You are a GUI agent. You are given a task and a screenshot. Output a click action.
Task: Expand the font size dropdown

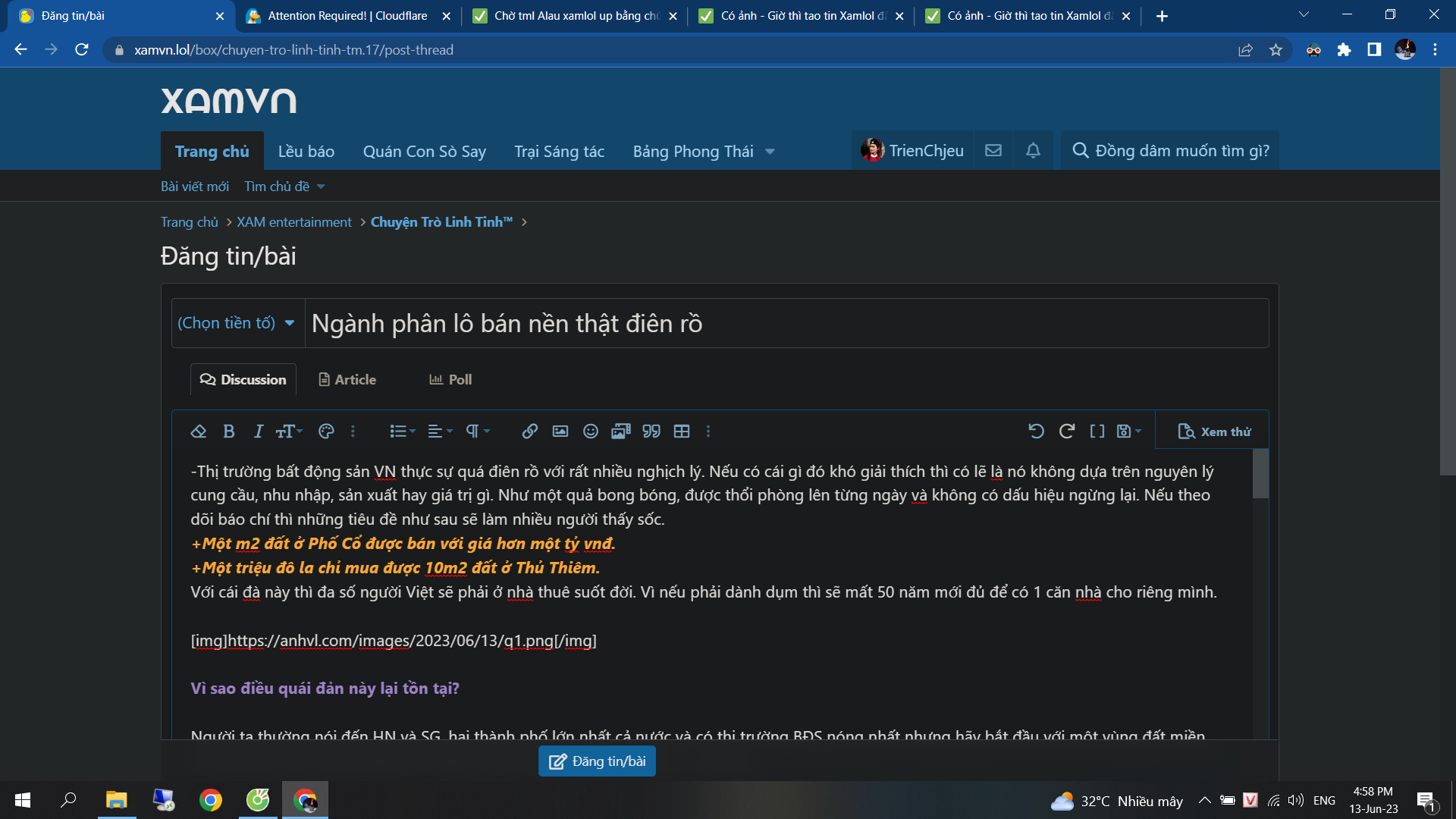[289, 431]
